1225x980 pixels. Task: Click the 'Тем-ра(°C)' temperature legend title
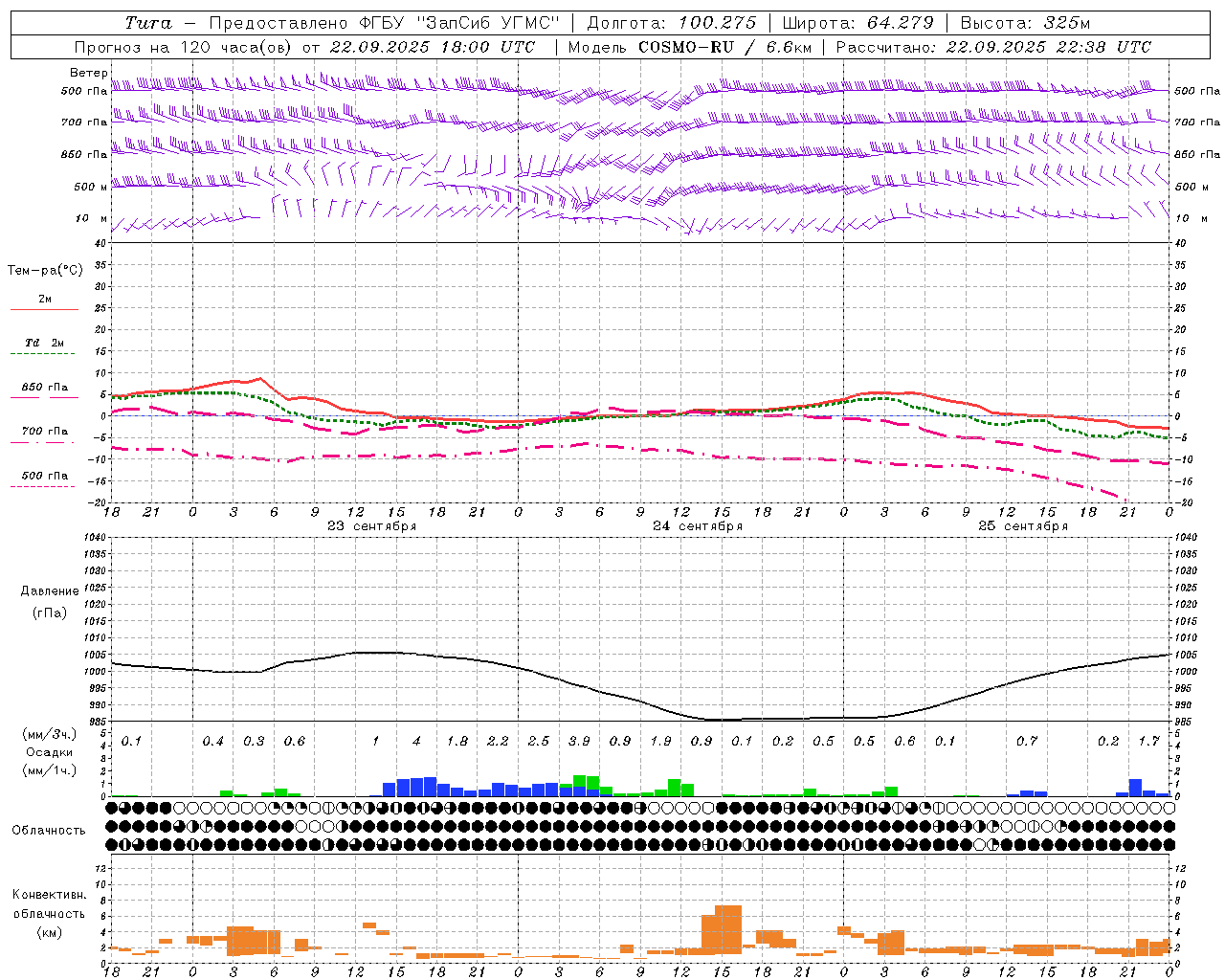(x=45, y=271)
